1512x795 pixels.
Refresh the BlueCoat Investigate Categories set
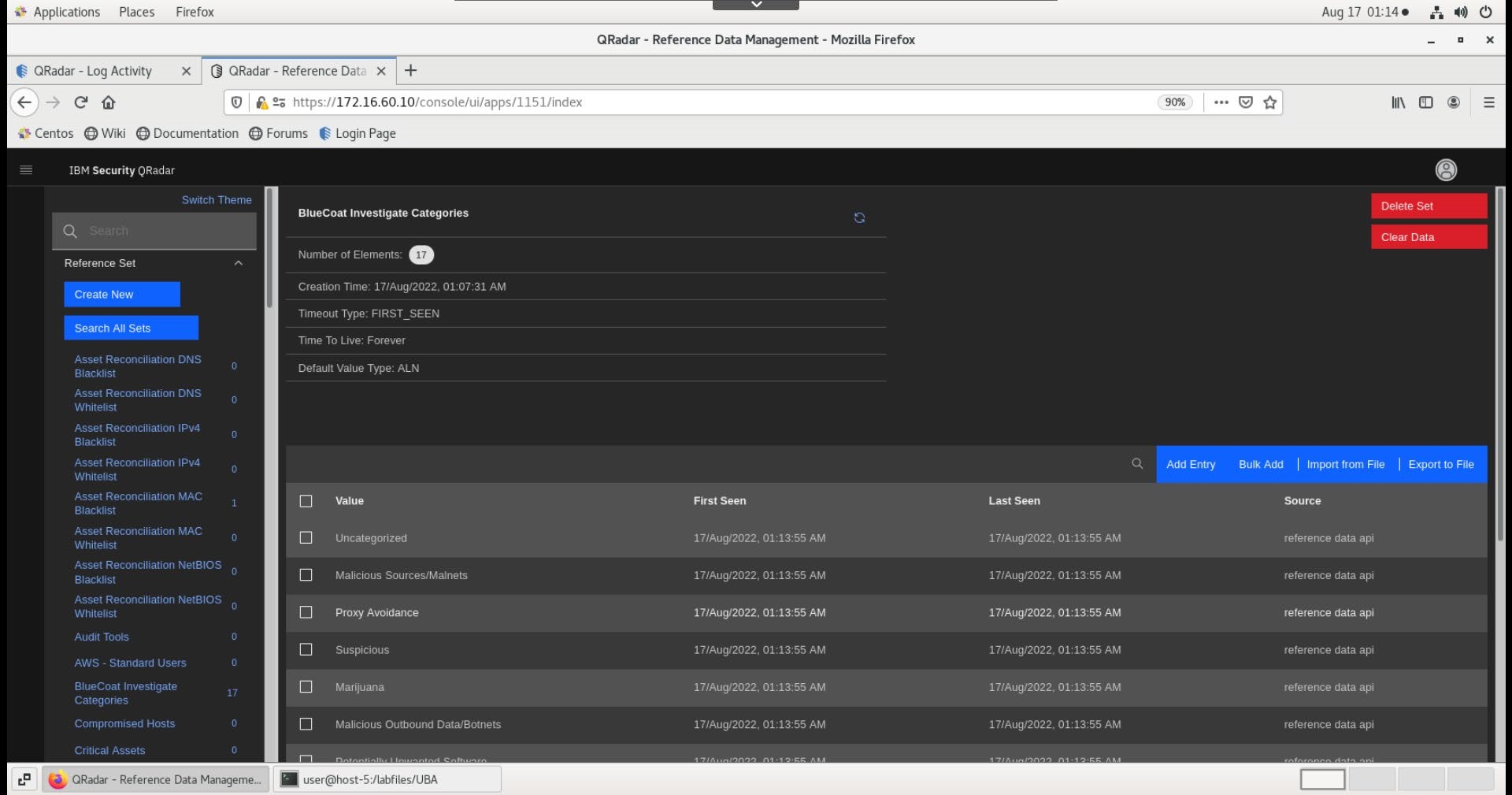[859, 217]
